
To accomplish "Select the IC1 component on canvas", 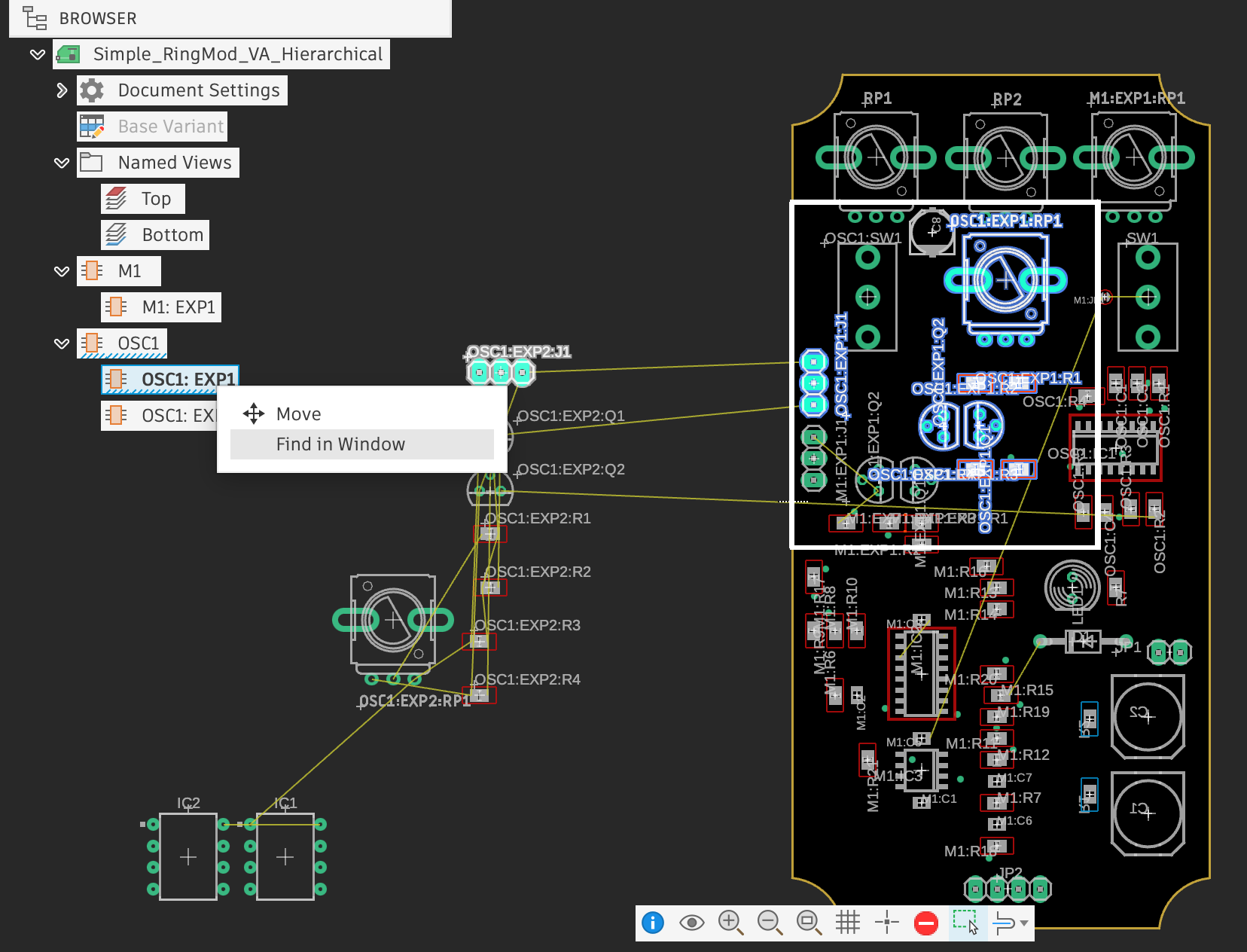I will 285,856.
